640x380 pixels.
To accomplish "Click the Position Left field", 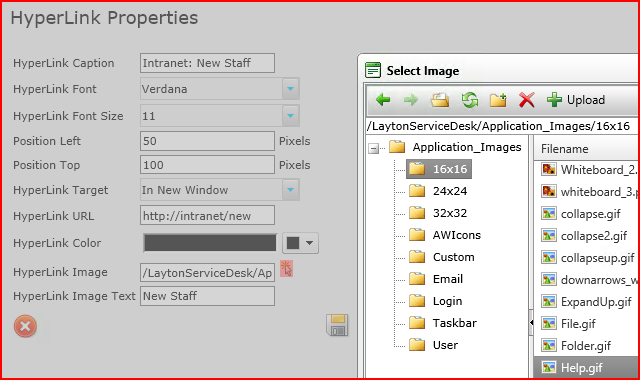I will click(207, 141).
